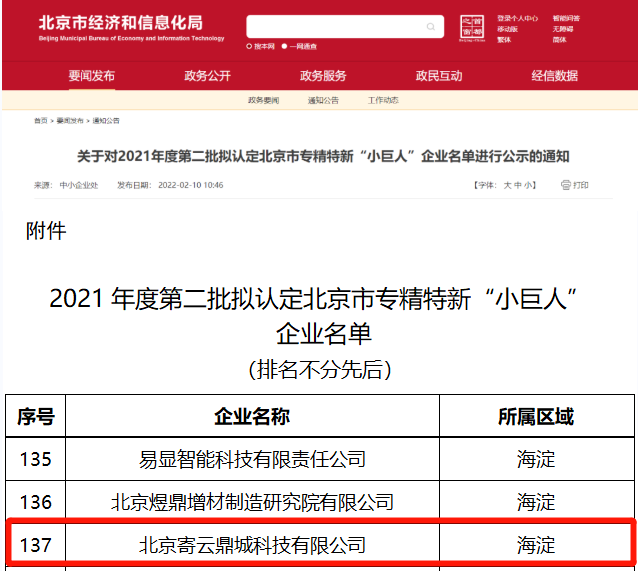Go to the 政务服务 section
This screenshot has width=638, height=571.
pyautogui.click(x=323, y=76)
